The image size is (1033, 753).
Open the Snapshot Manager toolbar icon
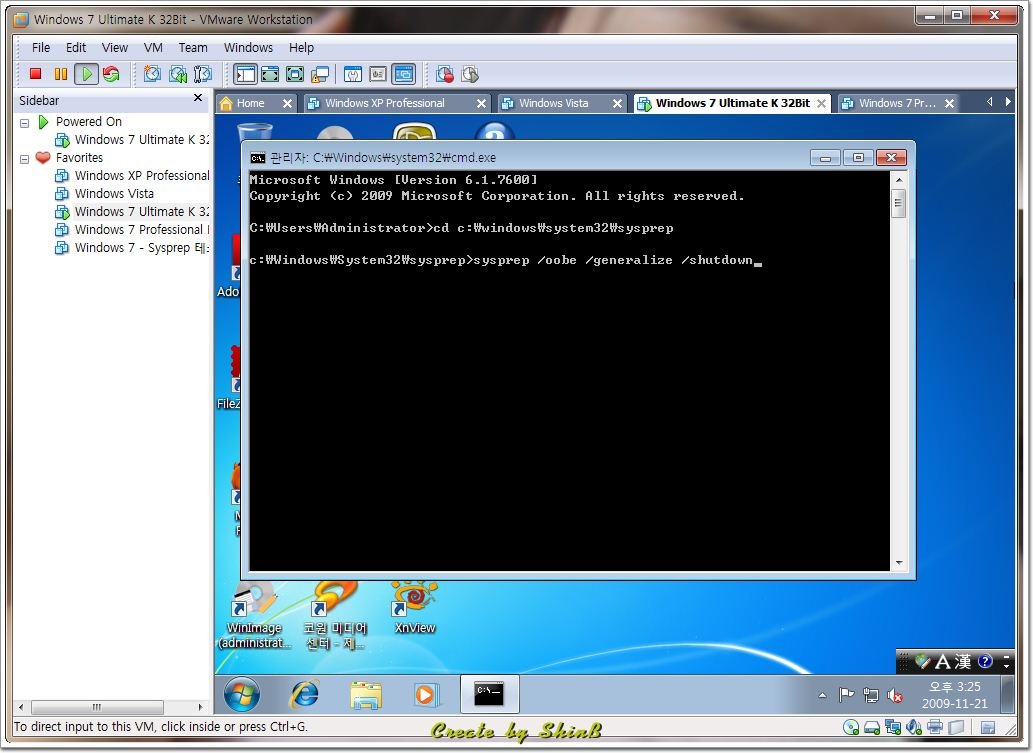tap(203, 74)
